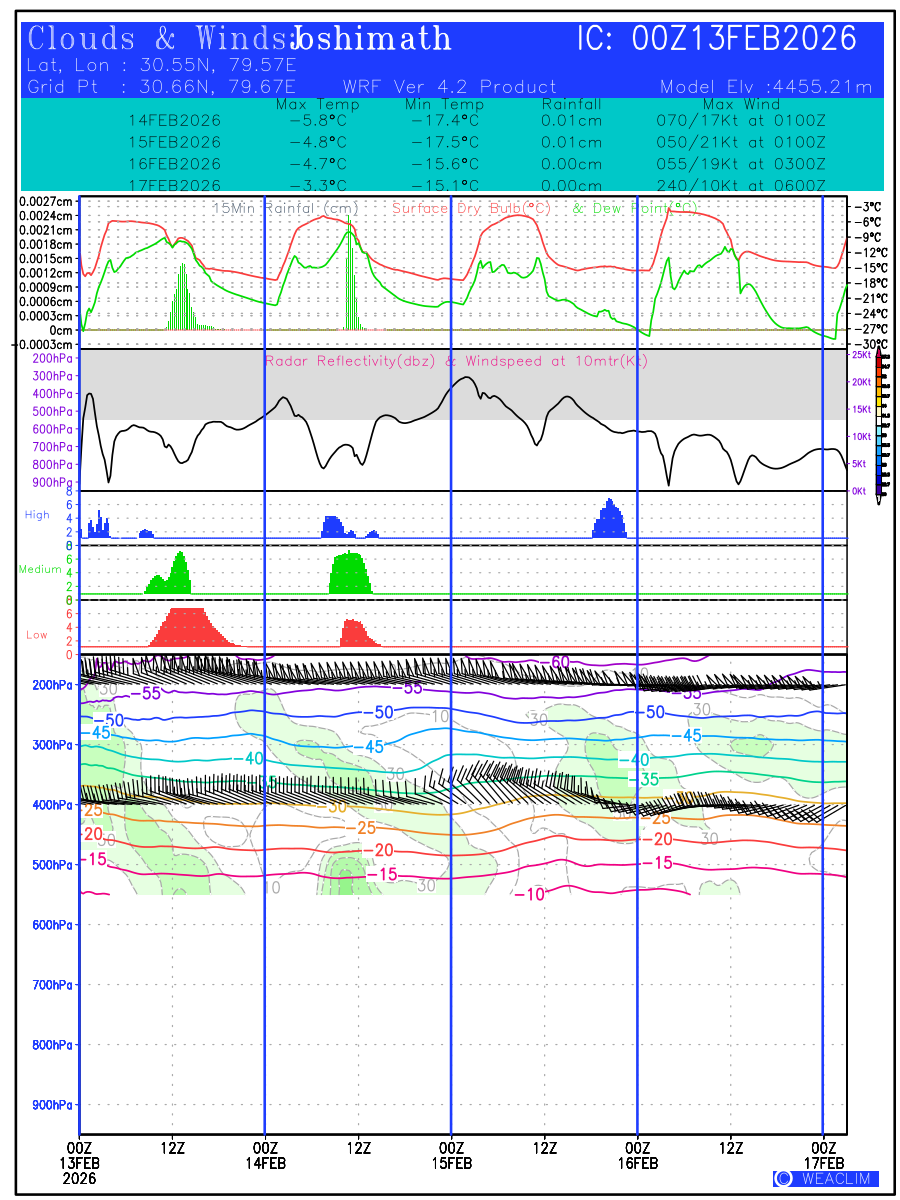Click the WEACLIM logo in the corner
Screen dimensions: 900x1200
click(x=825, y=1178)
